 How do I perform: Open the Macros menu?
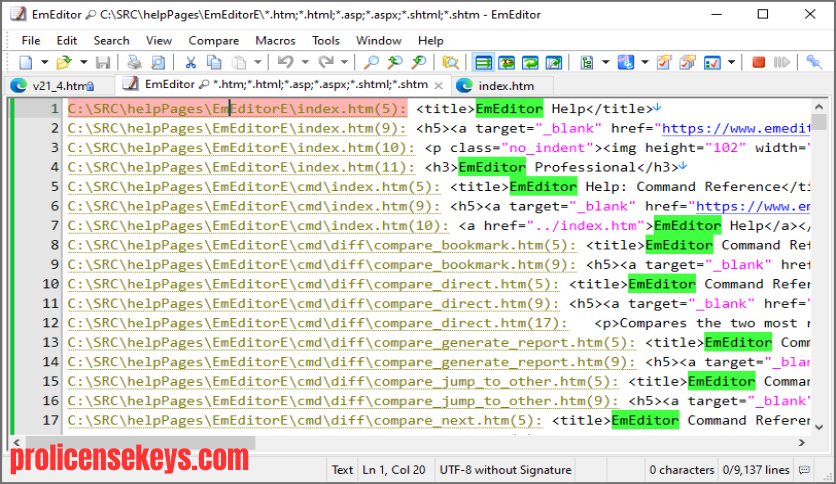(275, 41)
